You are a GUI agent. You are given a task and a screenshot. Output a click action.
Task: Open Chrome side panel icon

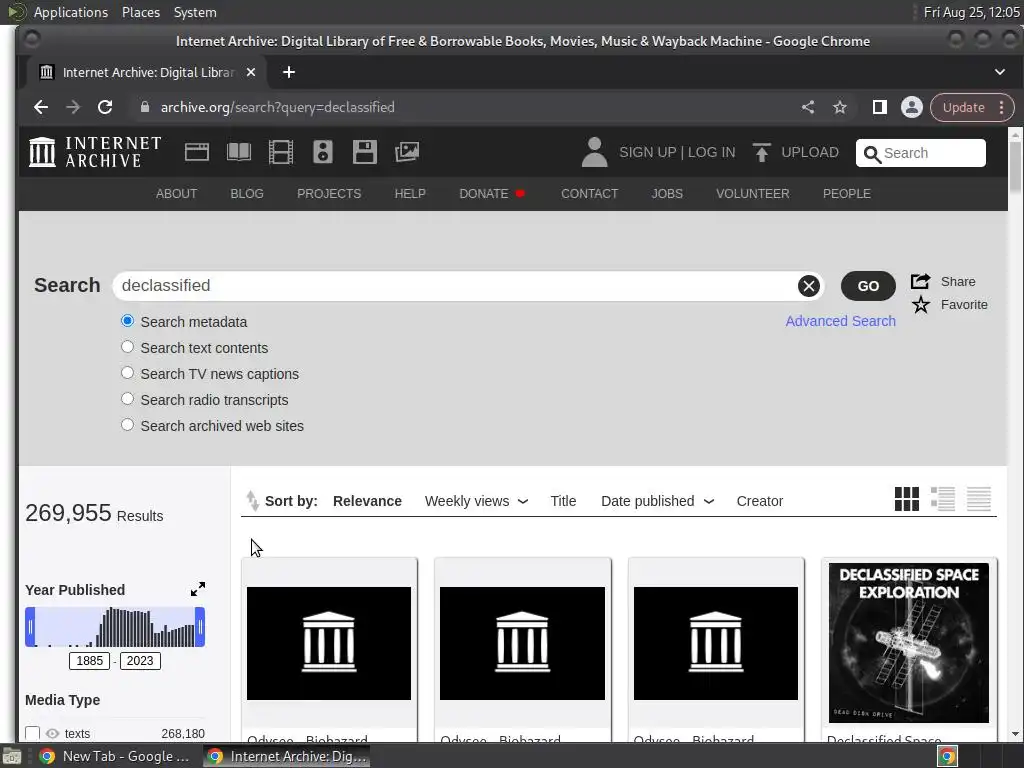tap(880, 107)
